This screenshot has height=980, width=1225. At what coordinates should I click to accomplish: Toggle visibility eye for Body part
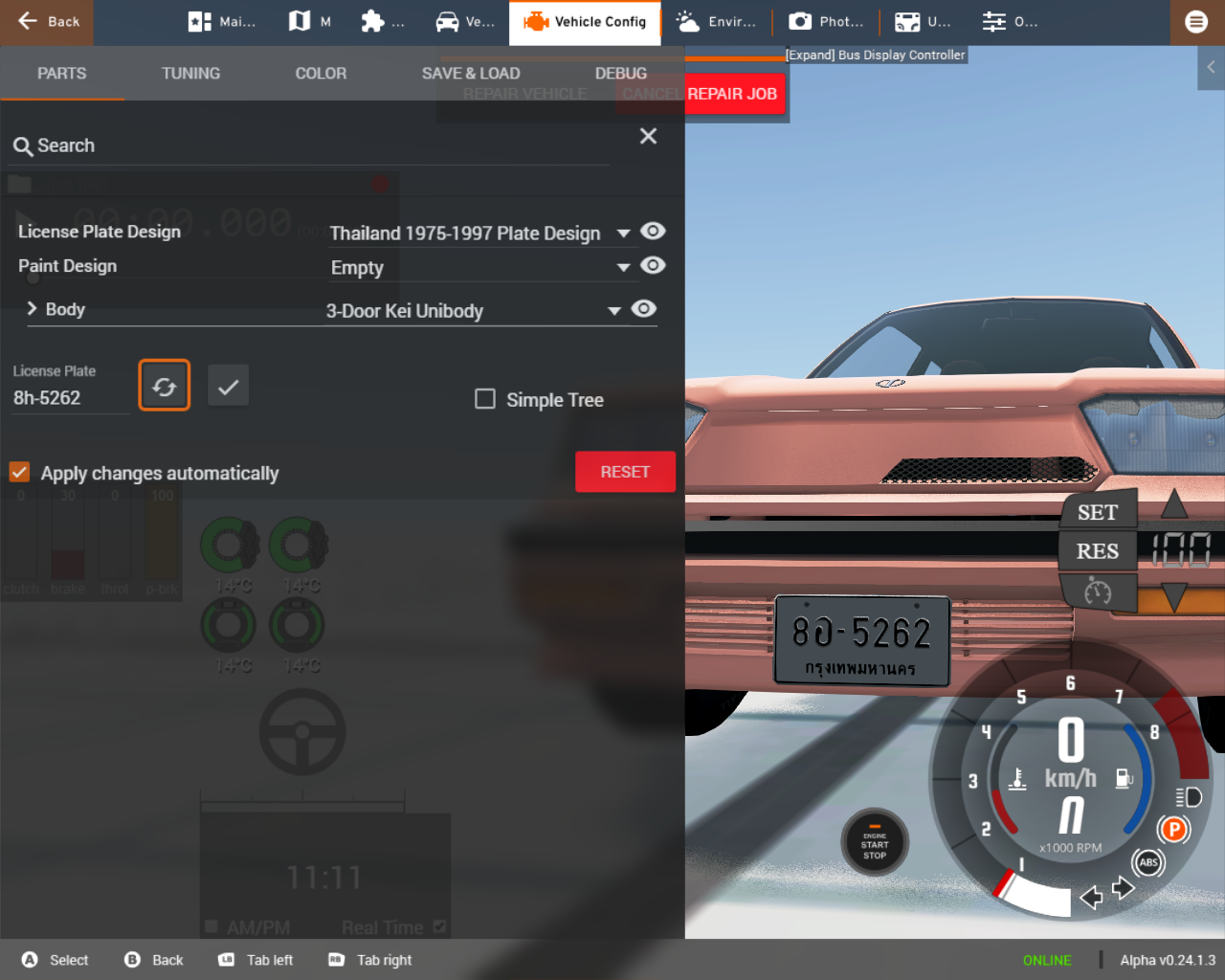pos(644,308)
